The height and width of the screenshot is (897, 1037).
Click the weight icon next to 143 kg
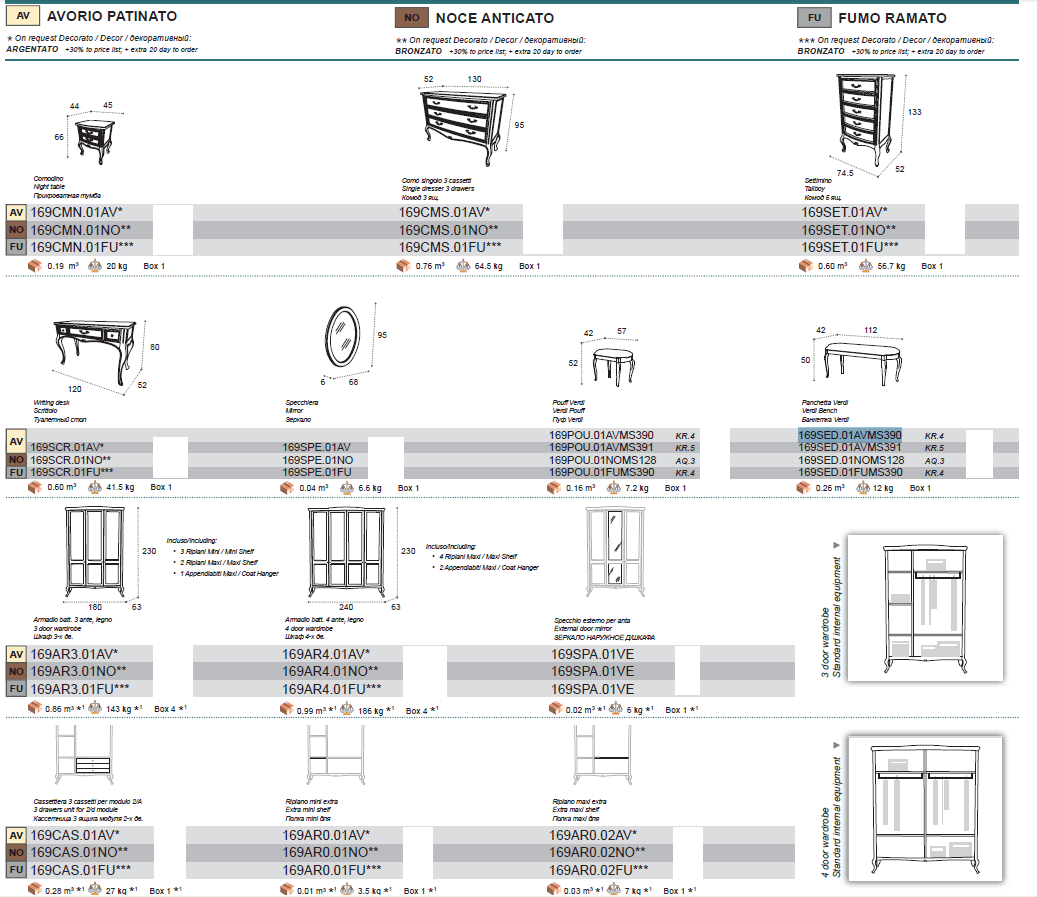(96, 708)
